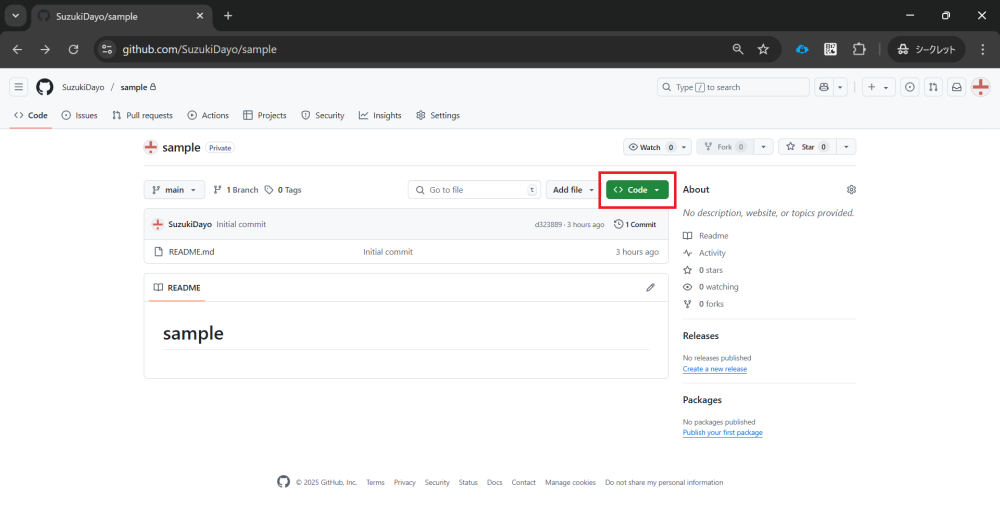The width and height of the screenshot is (1000, 525).
Task: Switch to the Issues tab
Action: (x=80, y=115)
